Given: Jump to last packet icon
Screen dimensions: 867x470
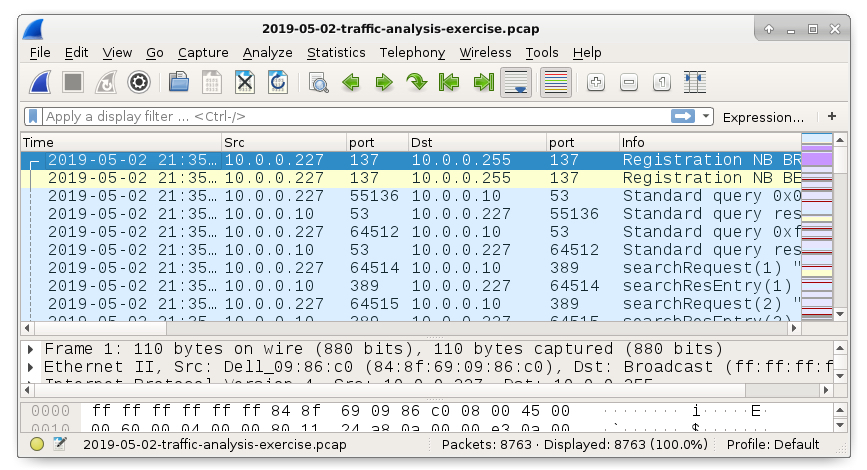Looking at the screenshot, I should click(483, 83).
